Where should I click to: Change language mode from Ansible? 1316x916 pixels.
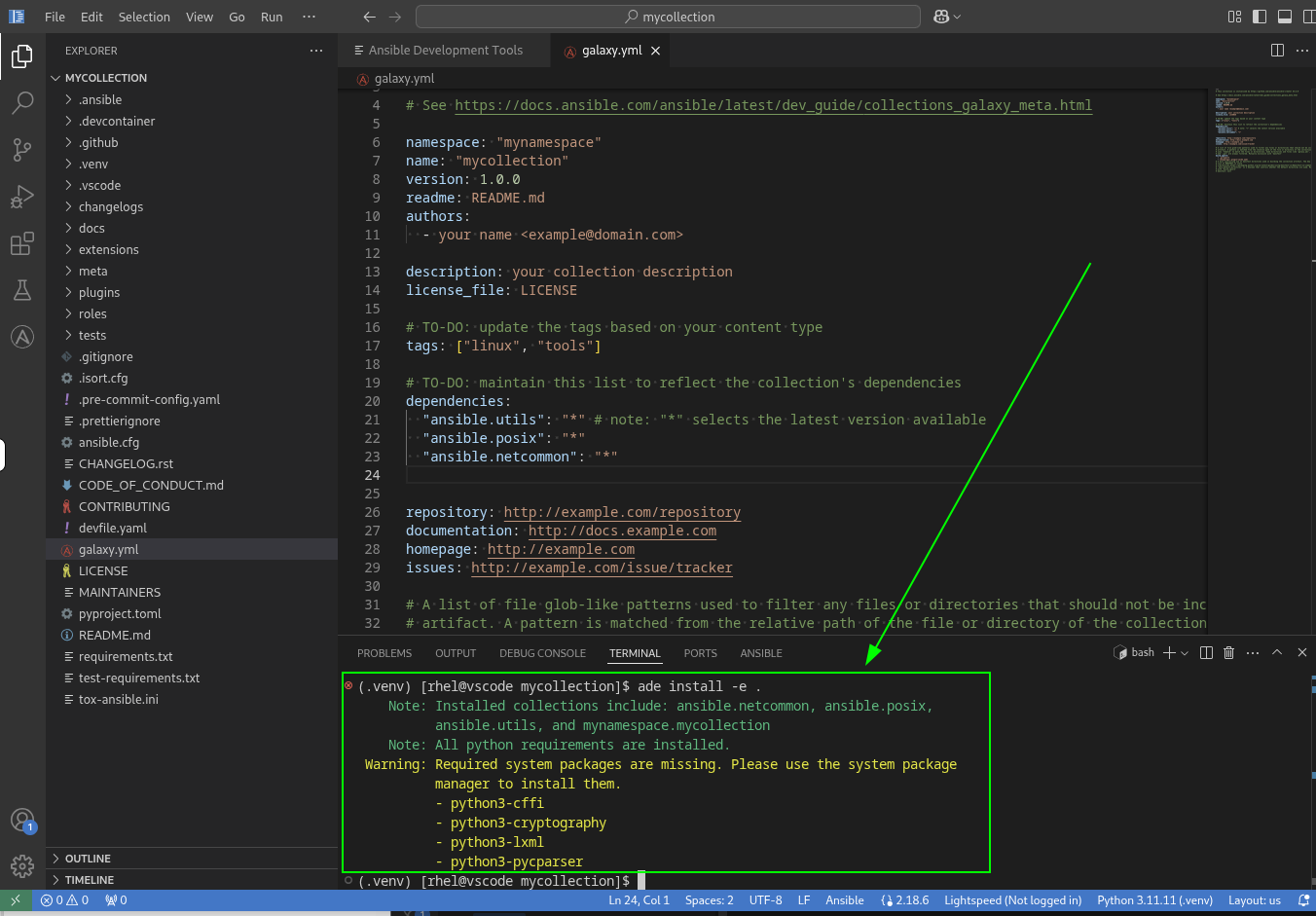tap(844, 900)
